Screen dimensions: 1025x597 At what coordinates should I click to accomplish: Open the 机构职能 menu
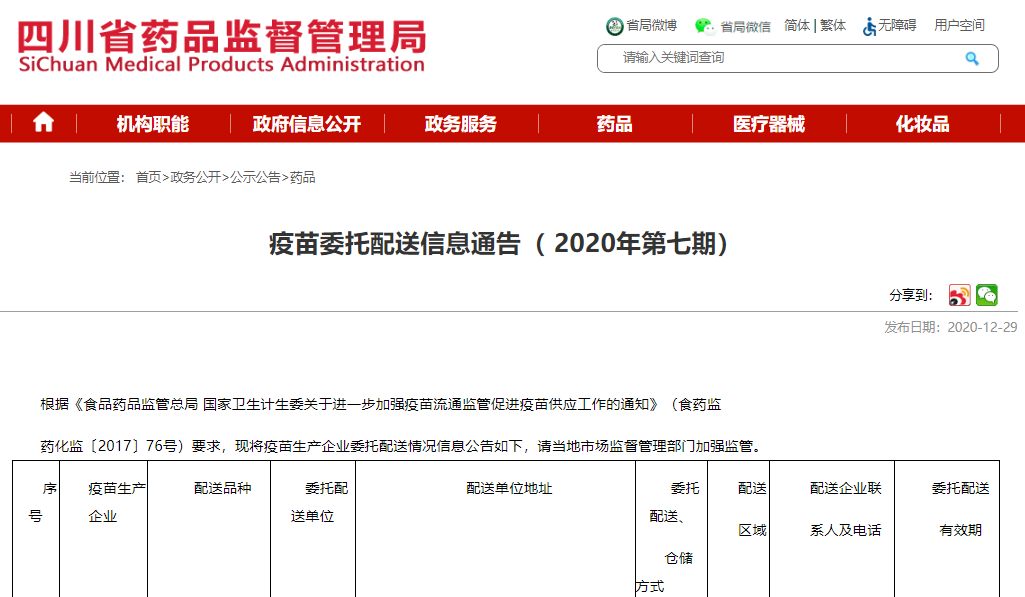[x=152, y=124]
